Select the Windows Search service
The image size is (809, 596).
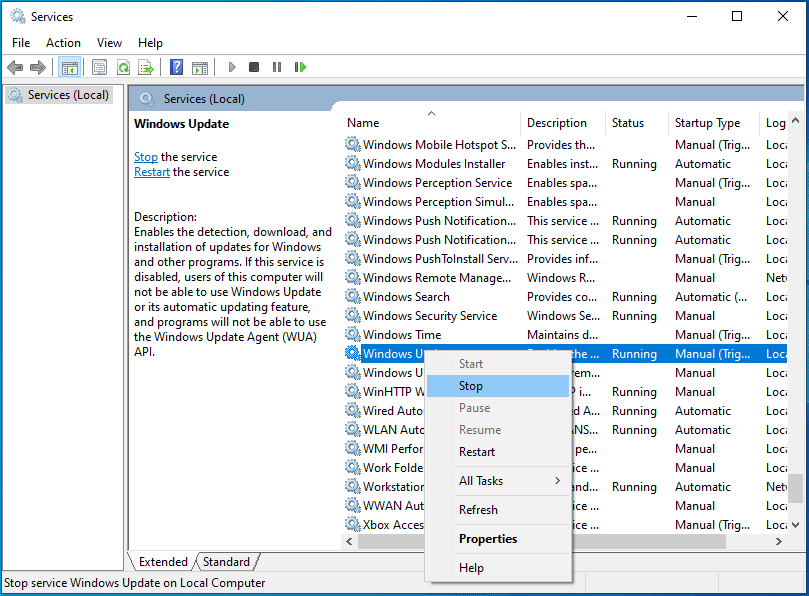click(x=565, y=297)
